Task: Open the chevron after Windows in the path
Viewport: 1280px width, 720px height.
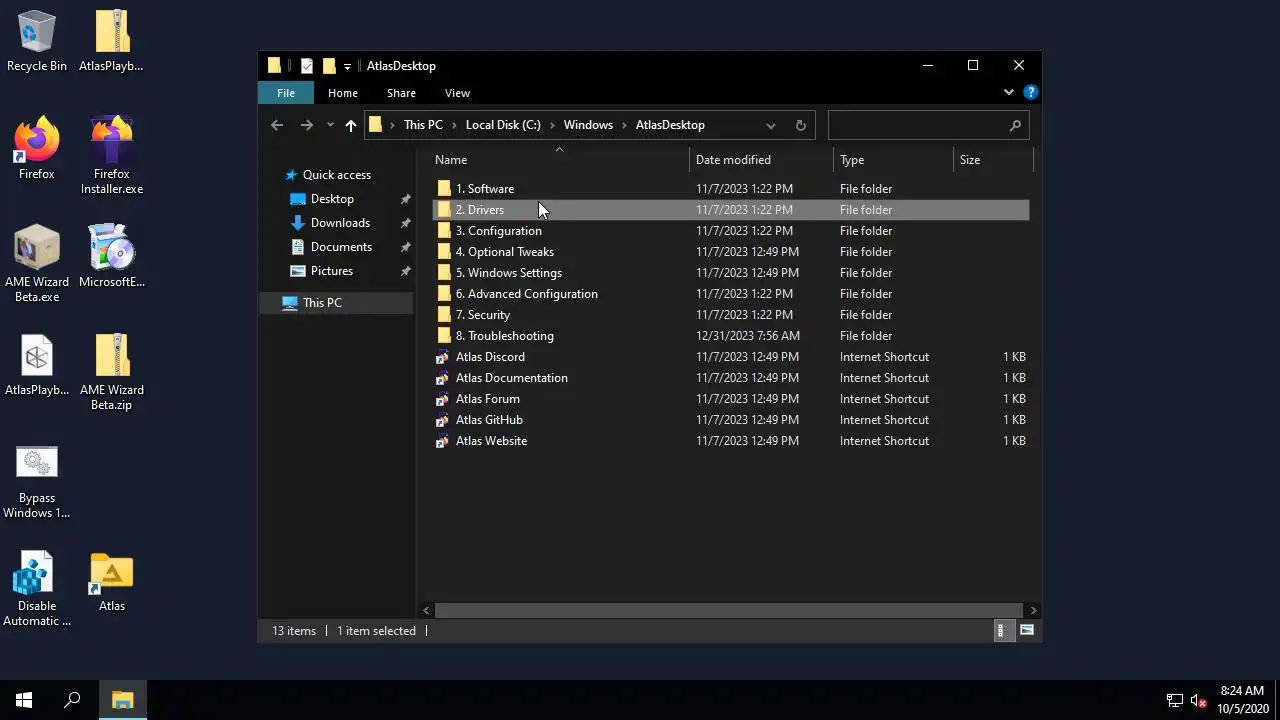Action: [624, 125]
